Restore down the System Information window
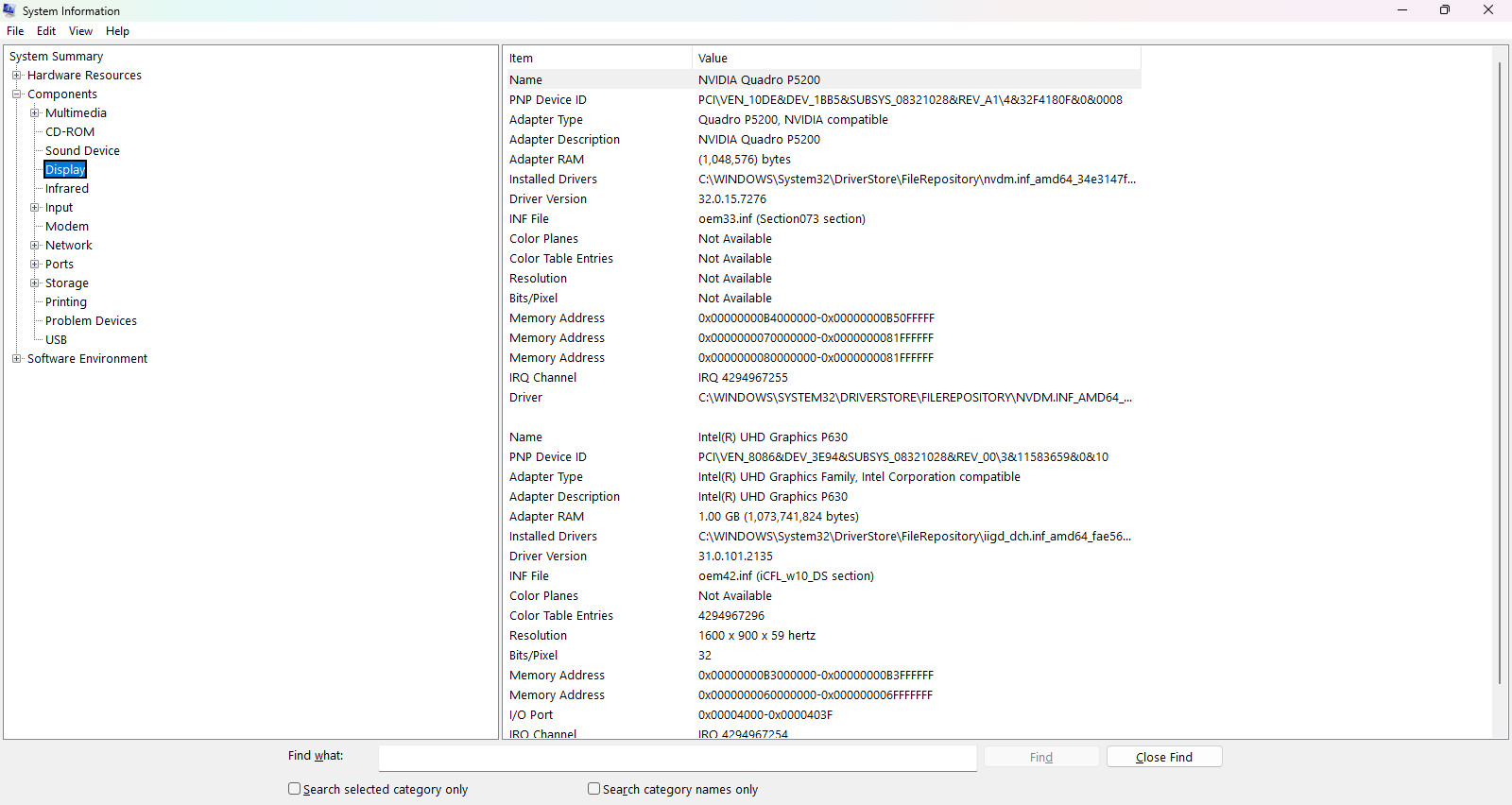Viewport: 1512px width, 805px height. pyautogui.click(x=1445, y=10)
